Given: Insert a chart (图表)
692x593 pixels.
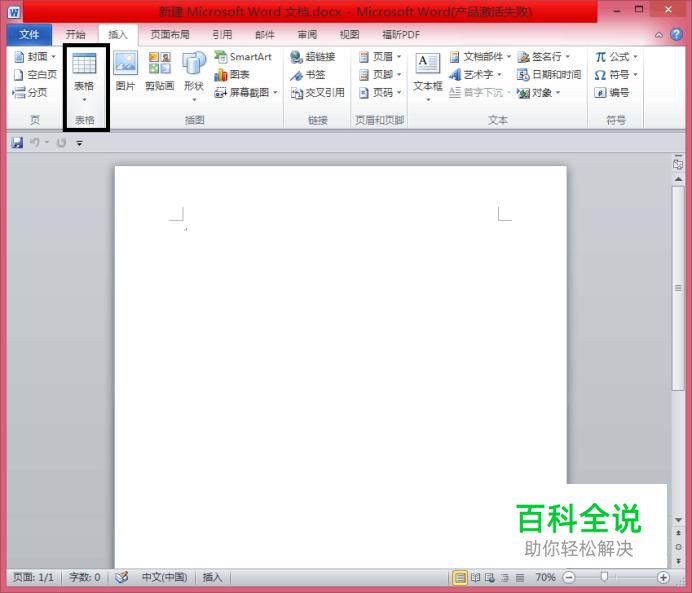Looking at the screenshot, I should (232, 75).
